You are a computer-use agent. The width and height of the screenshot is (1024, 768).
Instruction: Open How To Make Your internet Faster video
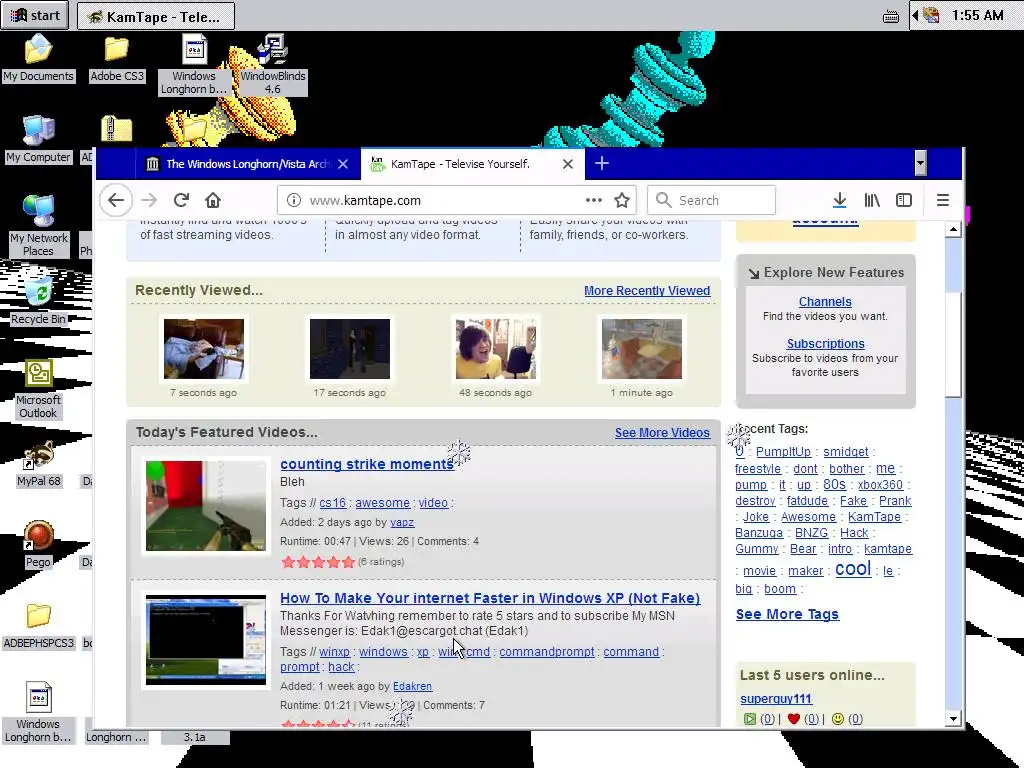[490, 598]
